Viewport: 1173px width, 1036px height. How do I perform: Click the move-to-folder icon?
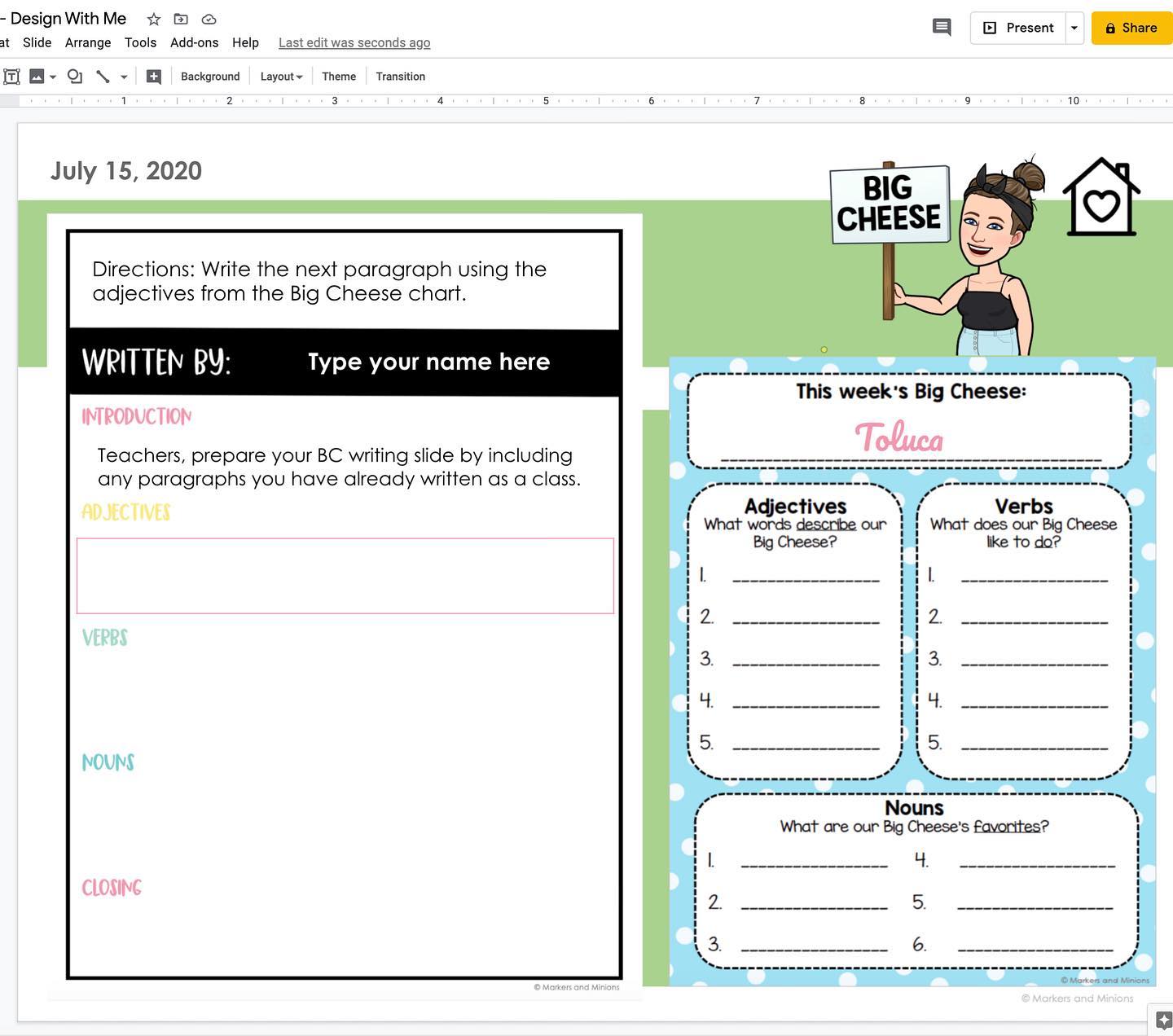click(181, 19)
